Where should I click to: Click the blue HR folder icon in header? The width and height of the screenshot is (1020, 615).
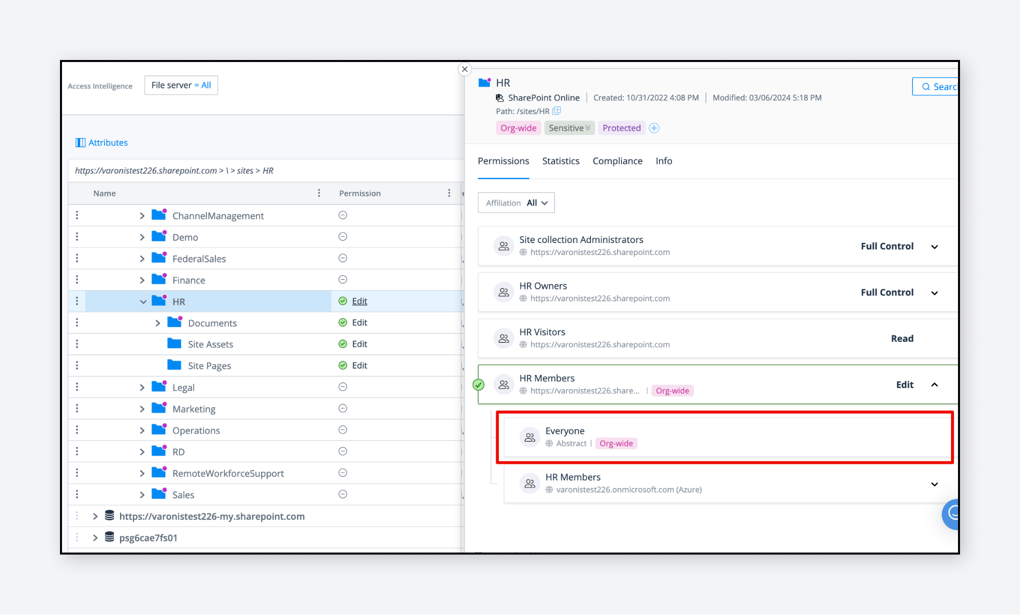pos(483,81)
